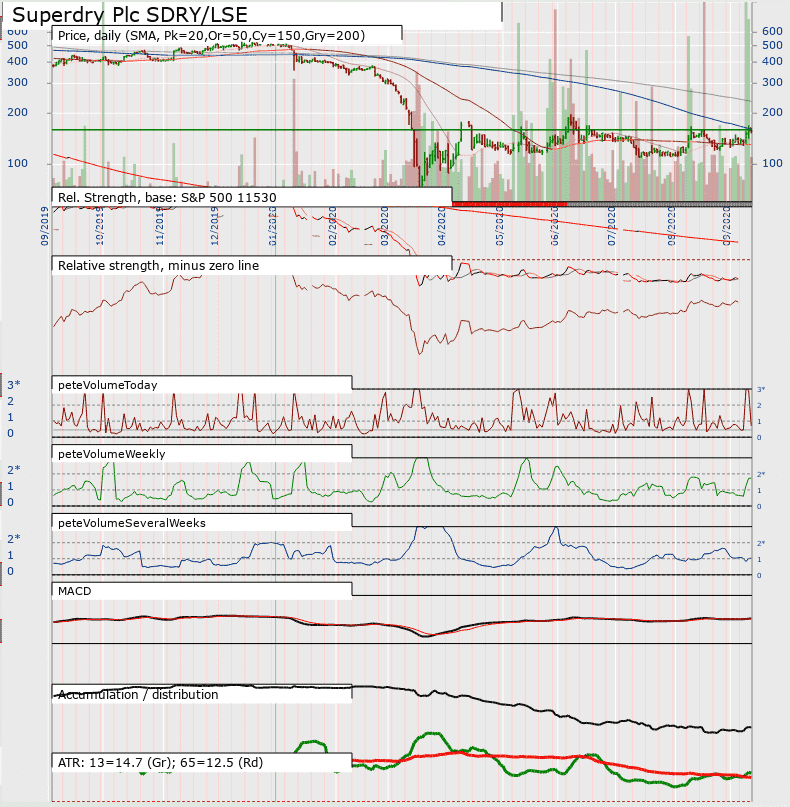Click the ATR 13=14.7 65=12.5 label
Viewport: 790px width, 807px height.
coord(160,762)
